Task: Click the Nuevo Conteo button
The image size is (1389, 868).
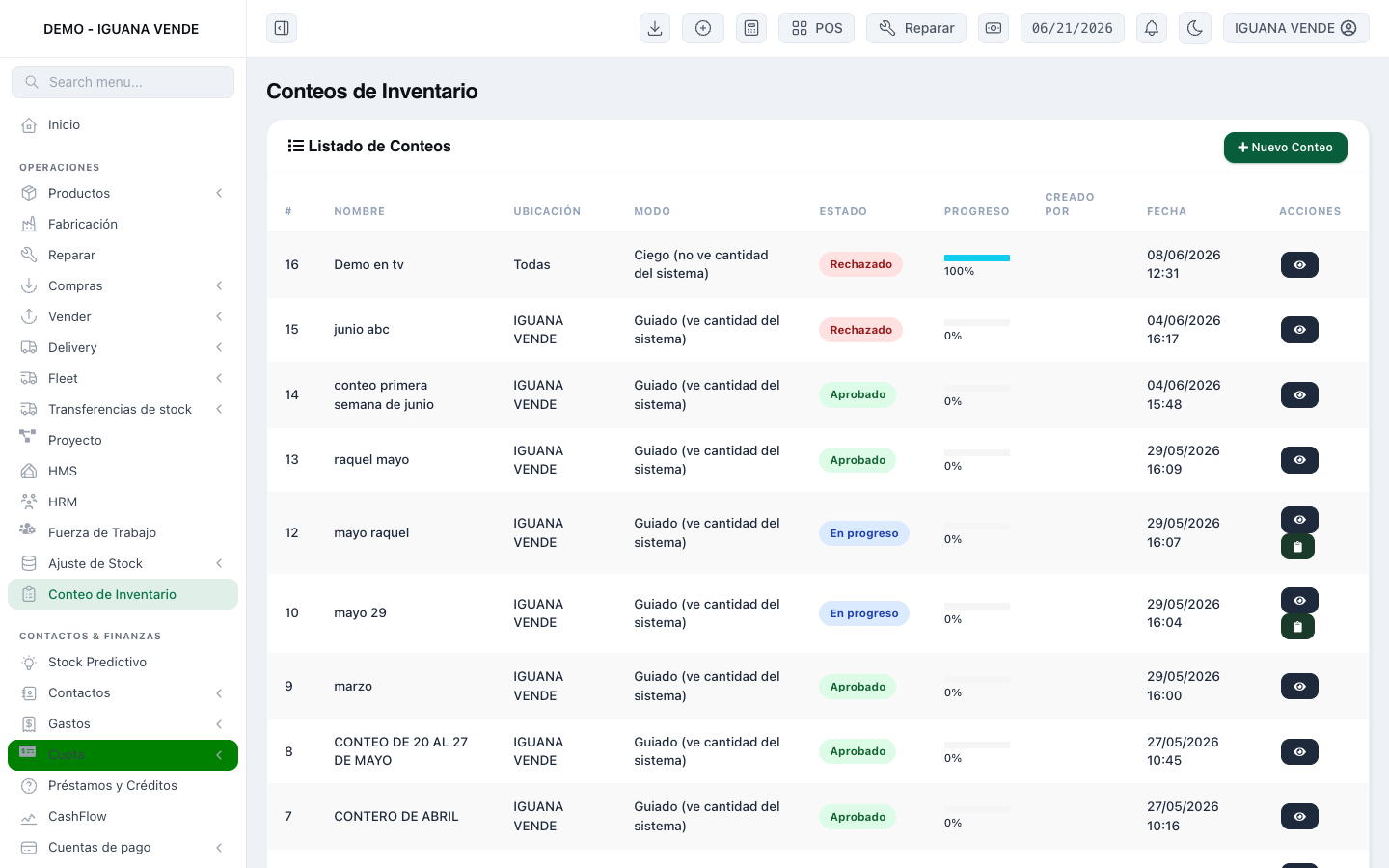Action: [1285, 148]
